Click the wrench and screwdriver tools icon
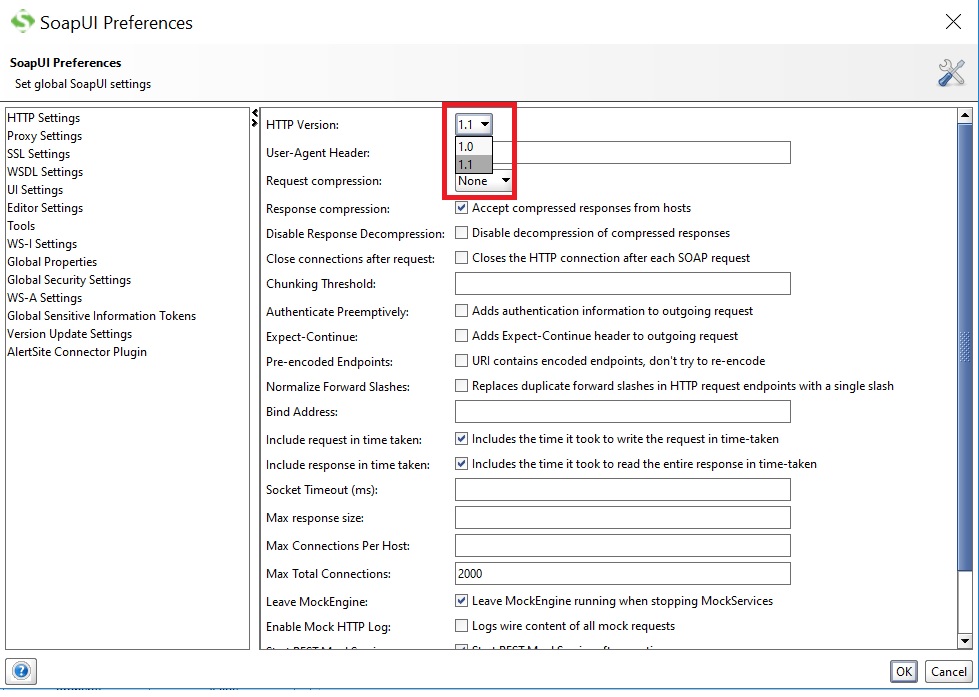The height and width of the screenshot is (697, 979). pyautogui.click(x=951, y=72)
